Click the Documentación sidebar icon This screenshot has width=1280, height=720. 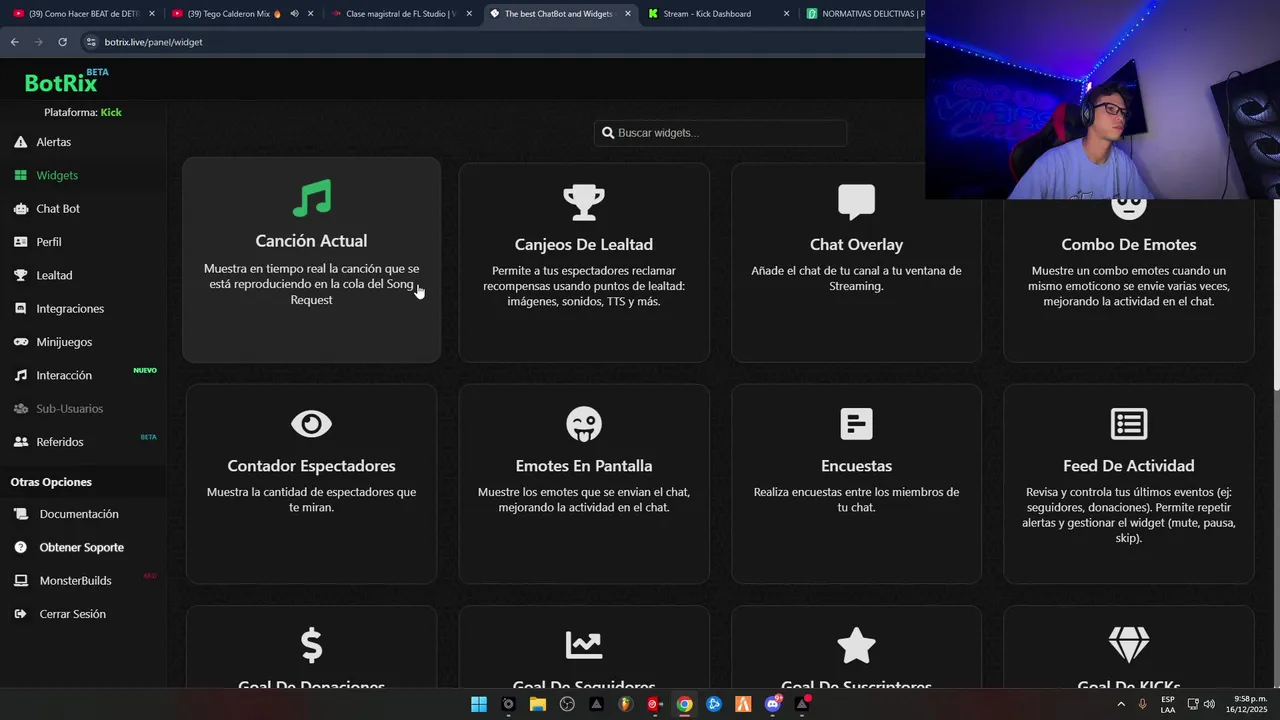pyautogui.click(x=21, y=514)
